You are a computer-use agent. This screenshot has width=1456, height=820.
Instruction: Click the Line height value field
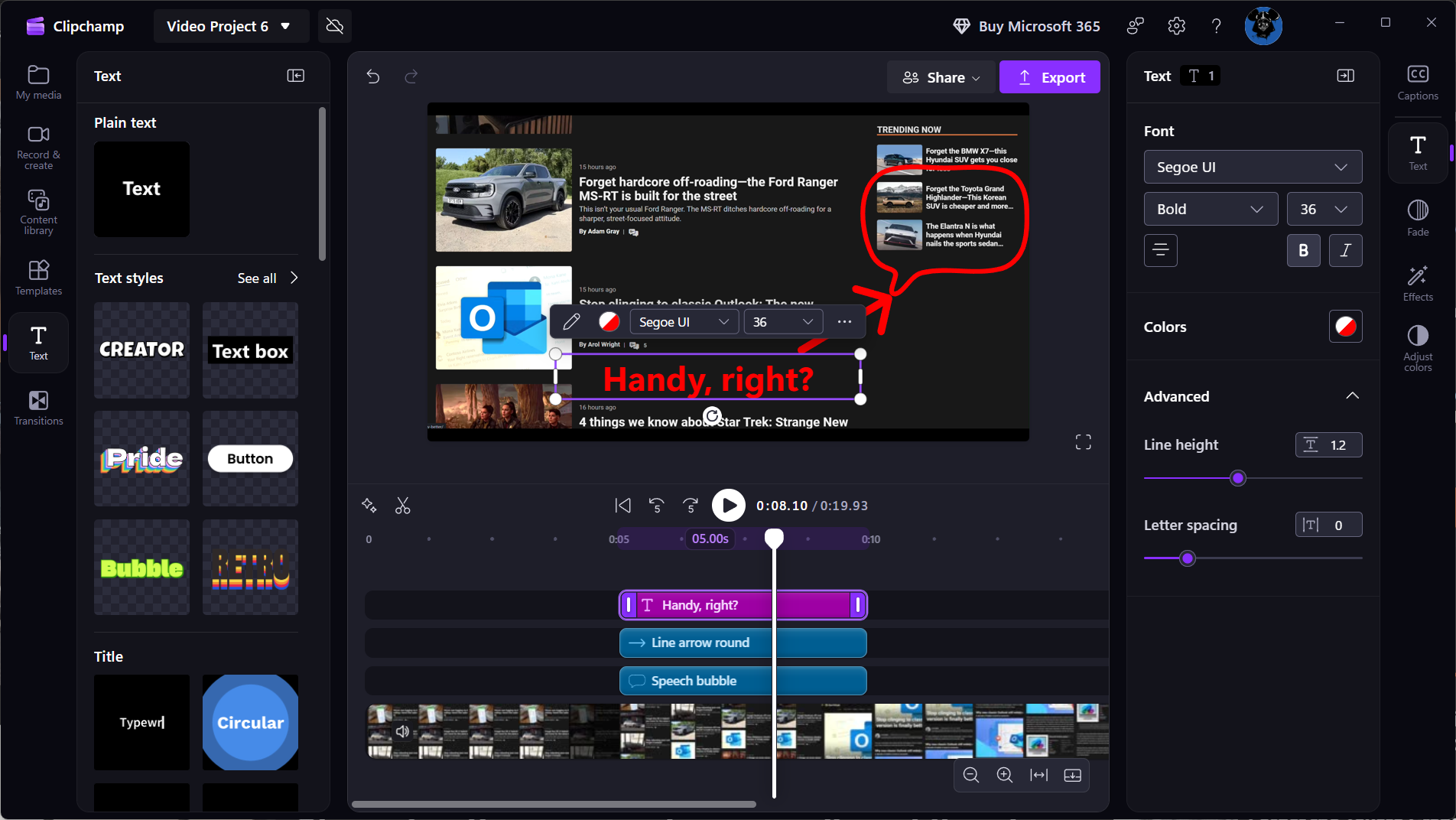1329,445
